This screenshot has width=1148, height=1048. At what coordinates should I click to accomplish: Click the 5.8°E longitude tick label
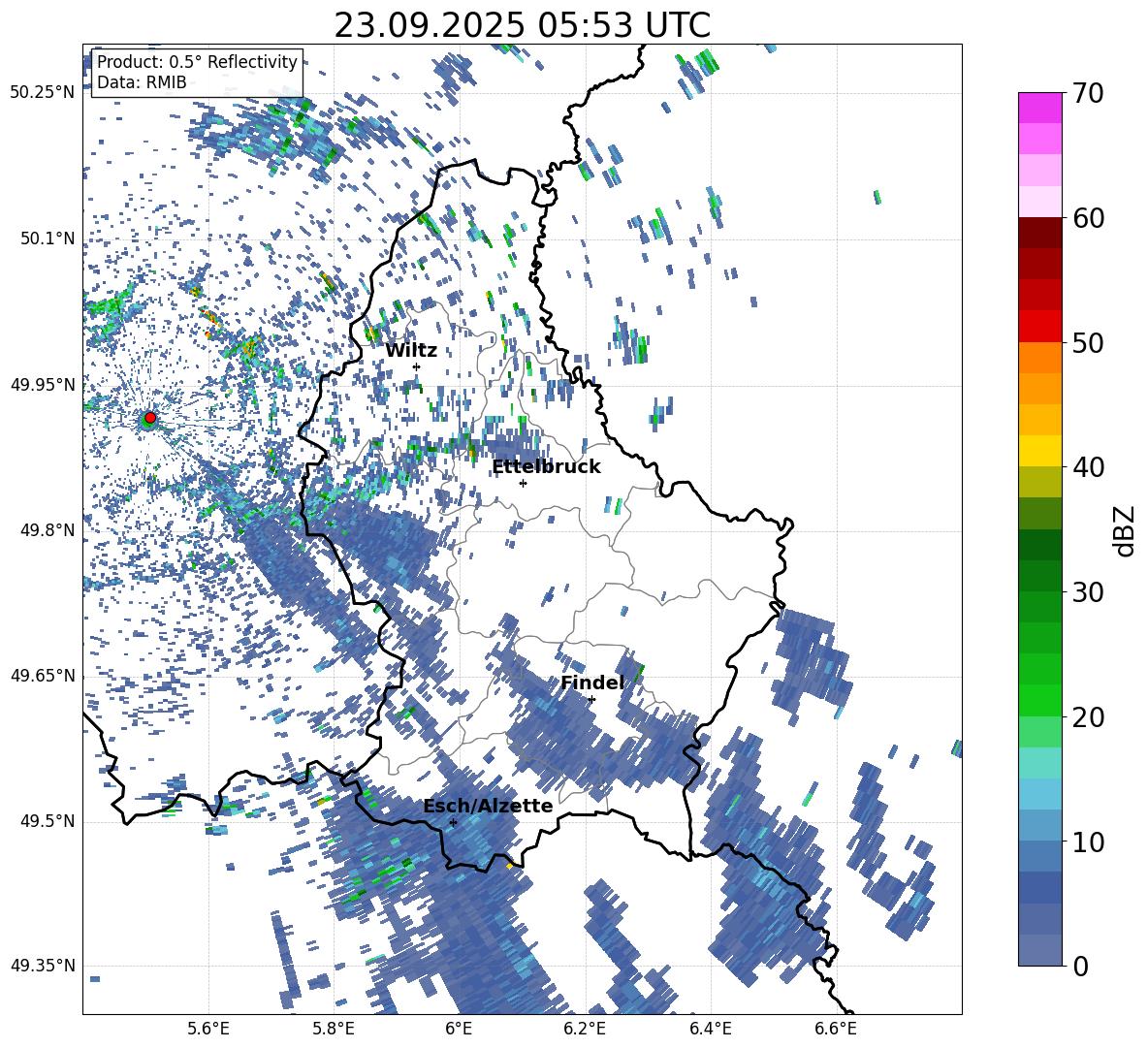[334, 1029]
